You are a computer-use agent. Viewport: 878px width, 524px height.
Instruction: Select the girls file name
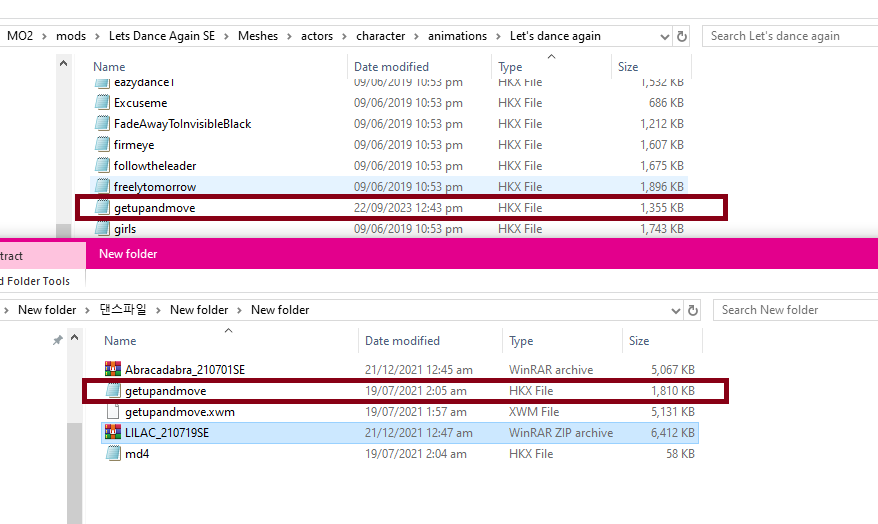pyautogui.click(x=125, y=228)
